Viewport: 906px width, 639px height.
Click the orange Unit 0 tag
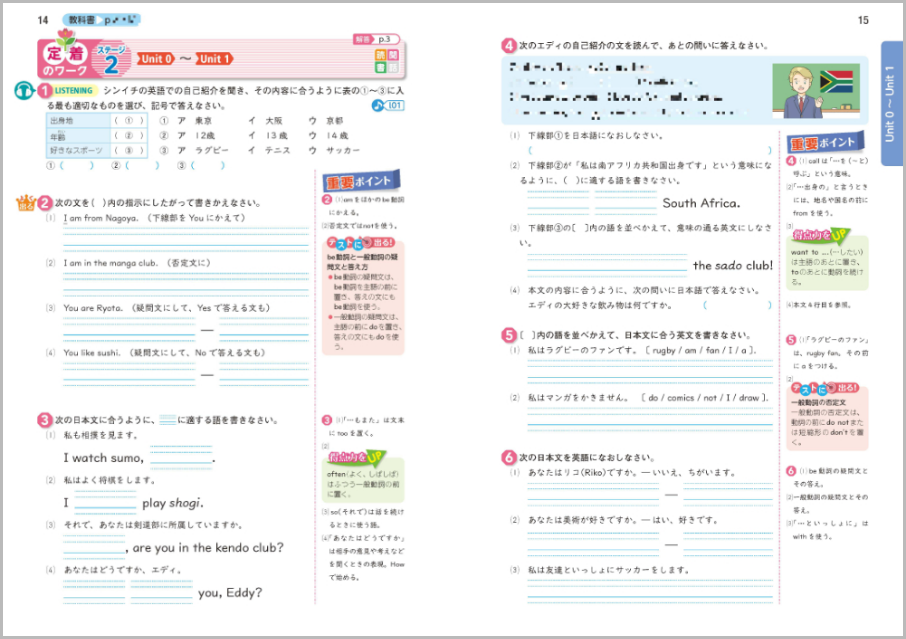pyautogui.click(x=155, y=59)
